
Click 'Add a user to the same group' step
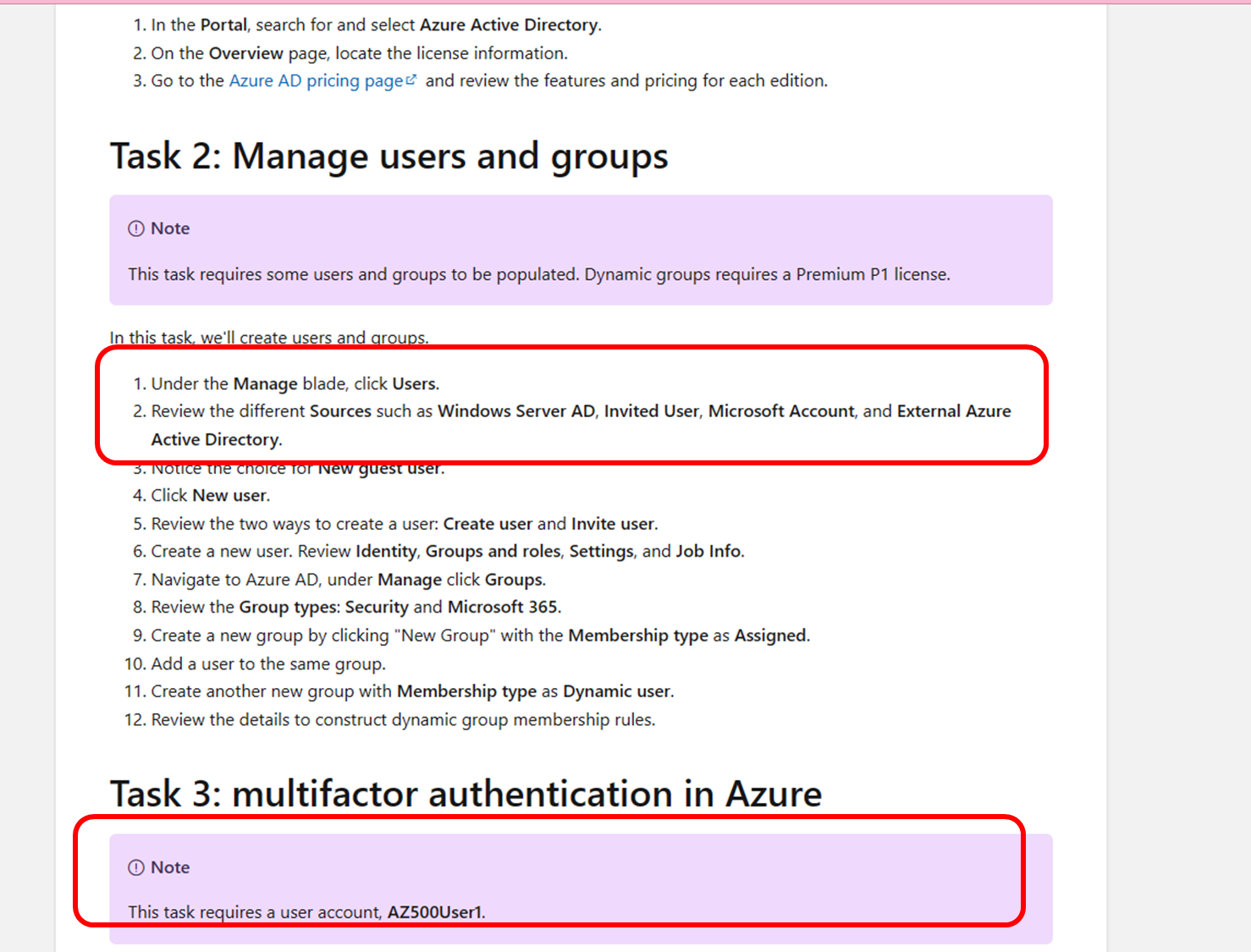pos(268,663)
